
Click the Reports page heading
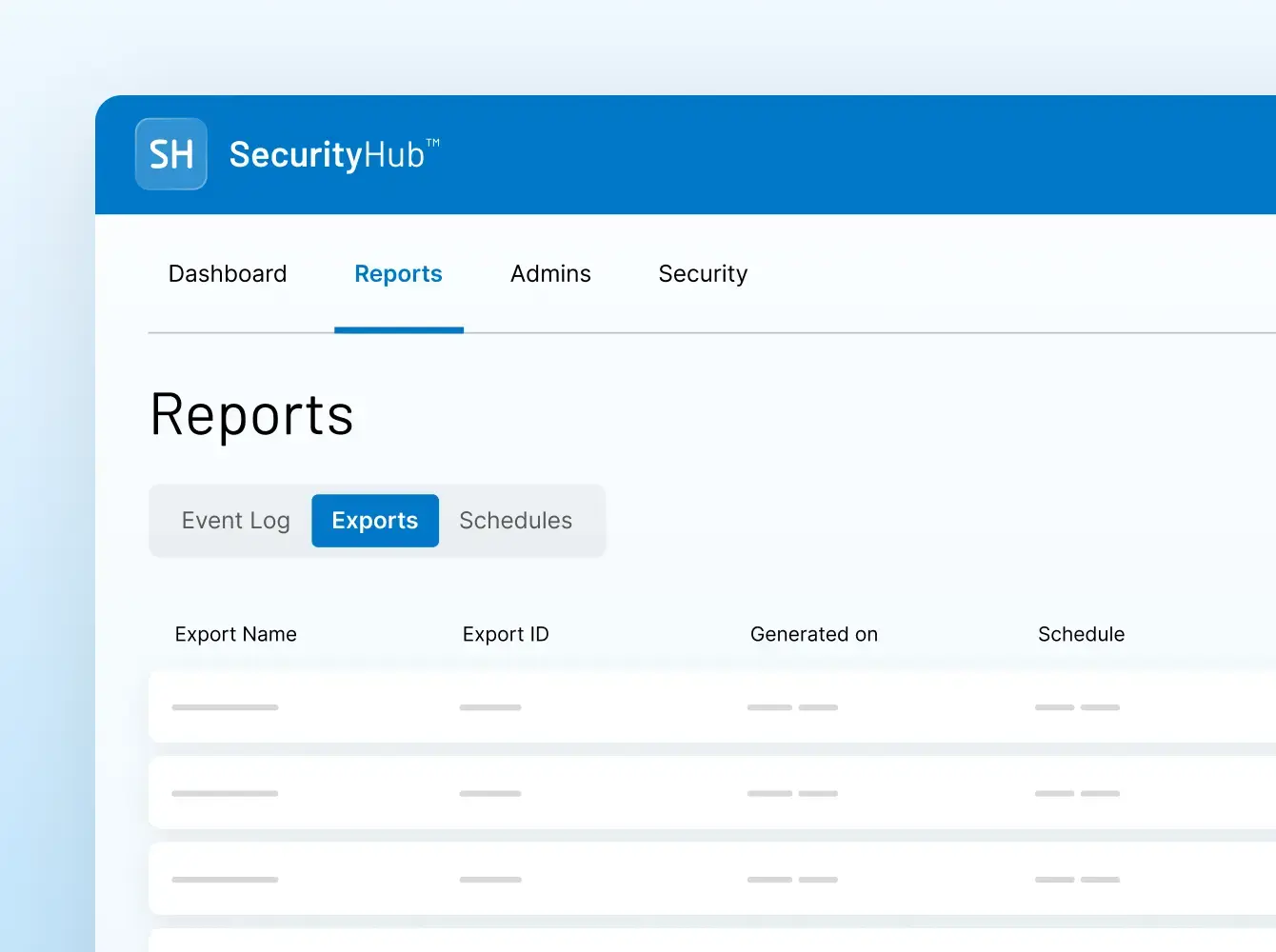[251, 414]
